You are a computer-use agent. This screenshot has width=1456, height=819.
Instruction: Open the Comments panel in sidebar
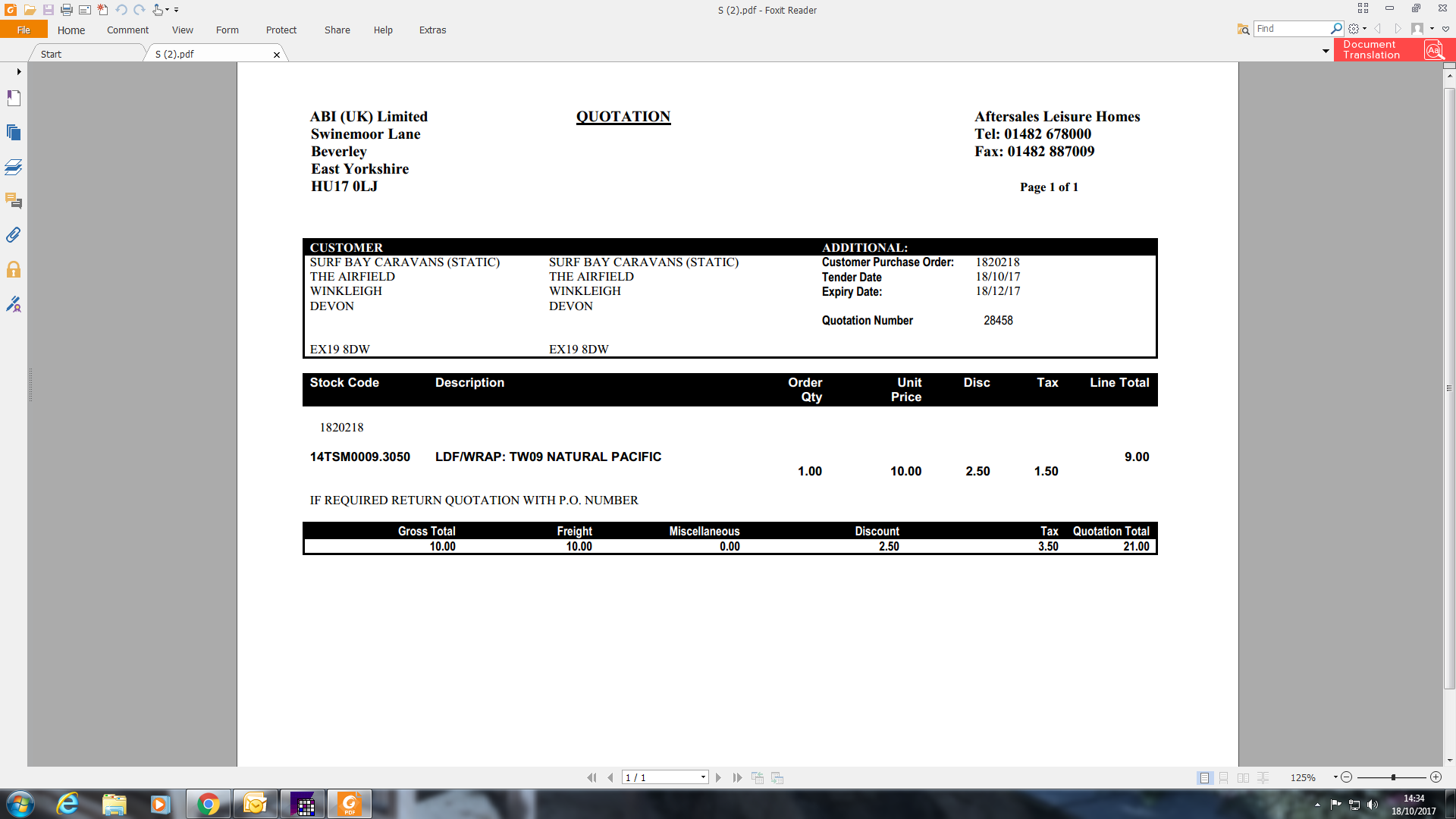pos(14,201)
